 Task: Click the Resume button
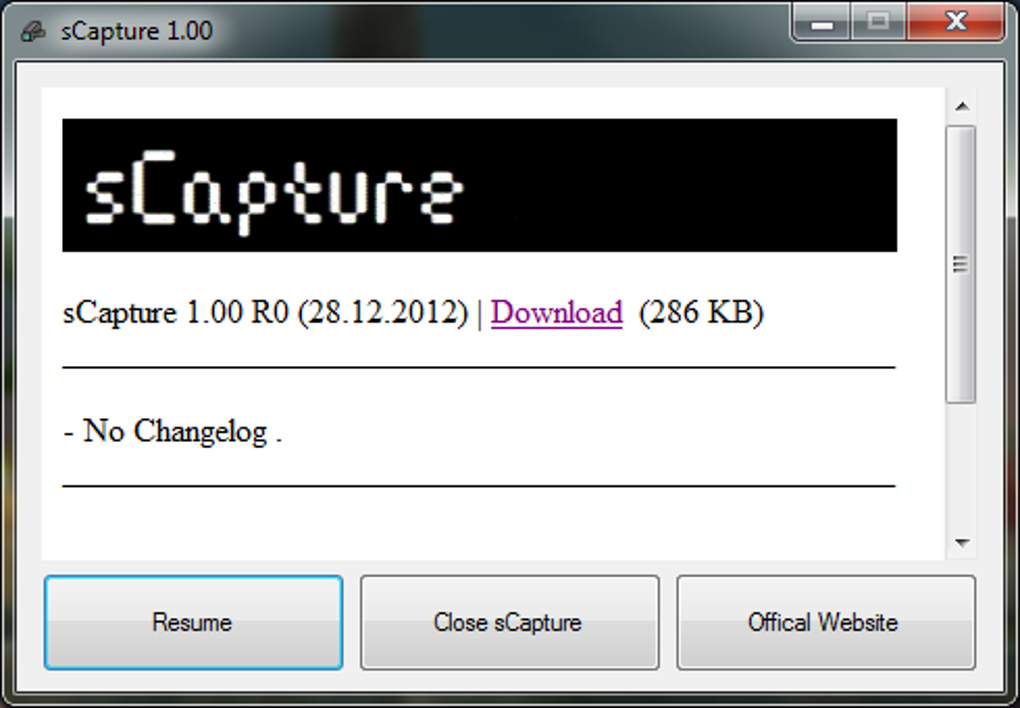(x=193, y=622)
